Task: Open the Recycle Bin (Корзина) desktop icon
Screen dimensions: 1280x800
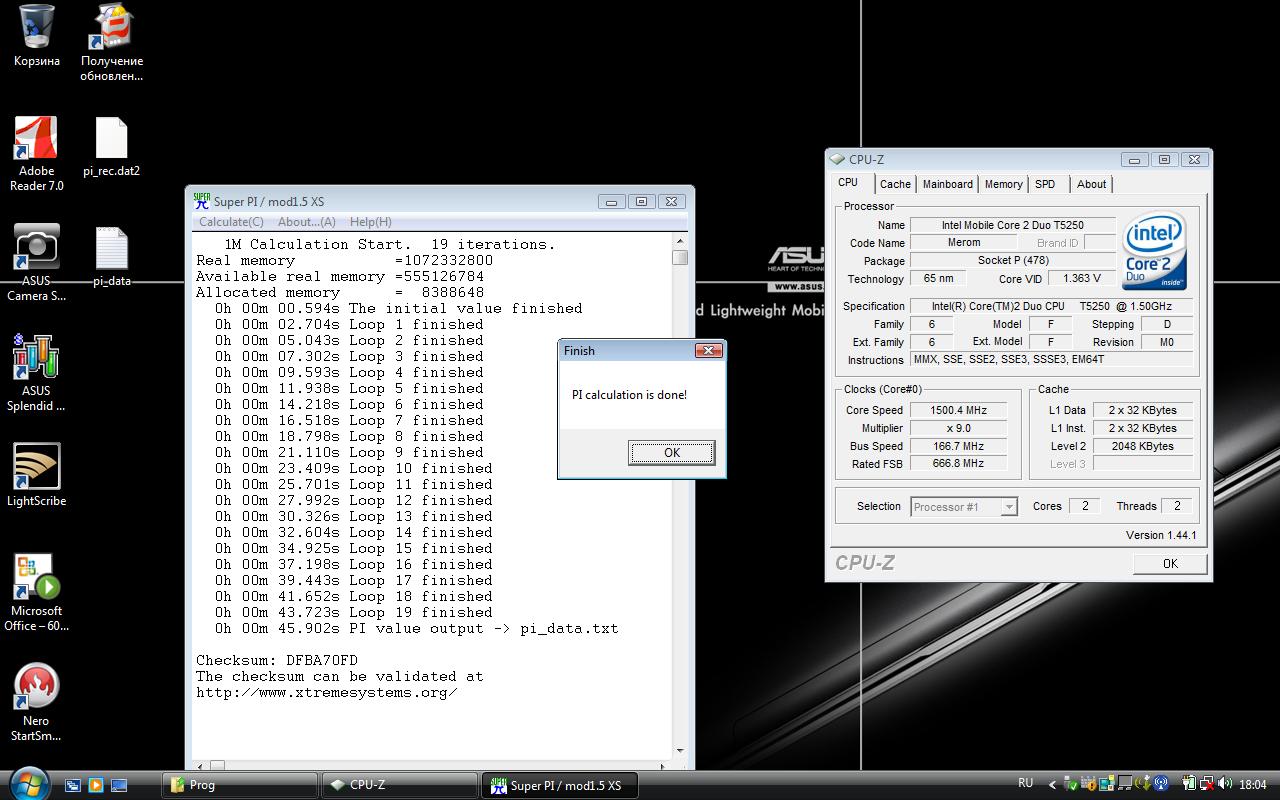Action: click(x=36, y=36)
